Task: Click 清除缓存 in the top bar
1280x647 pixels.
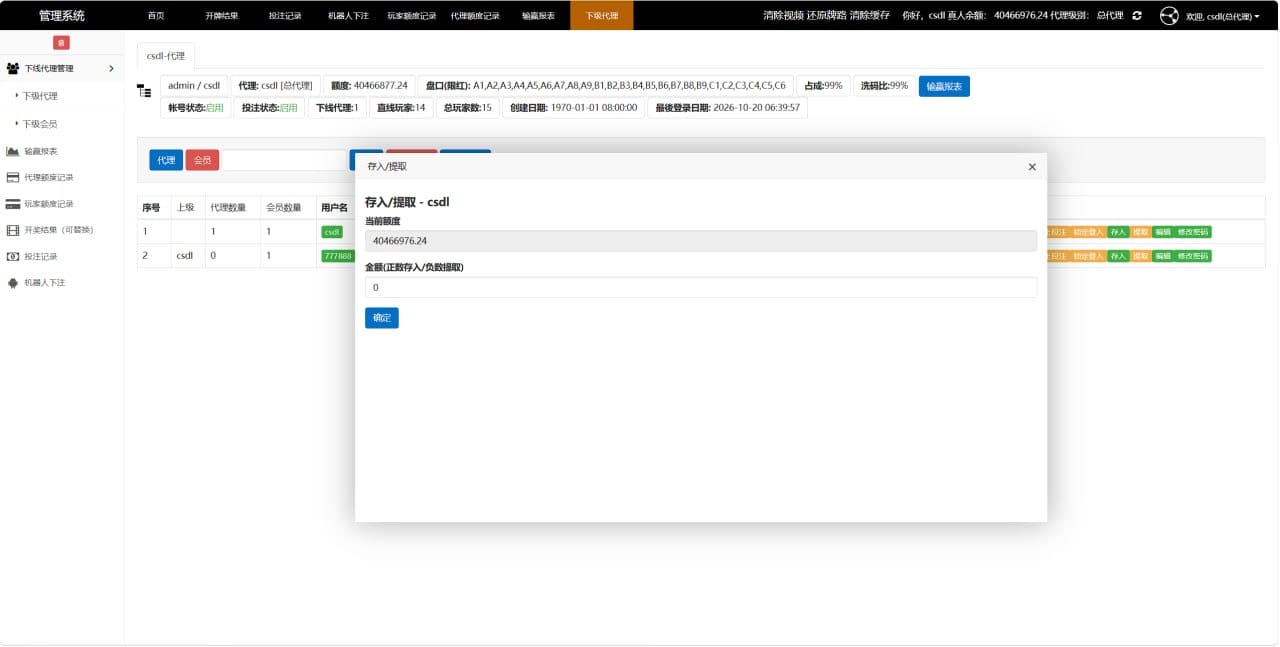Action: coord(869,16)
